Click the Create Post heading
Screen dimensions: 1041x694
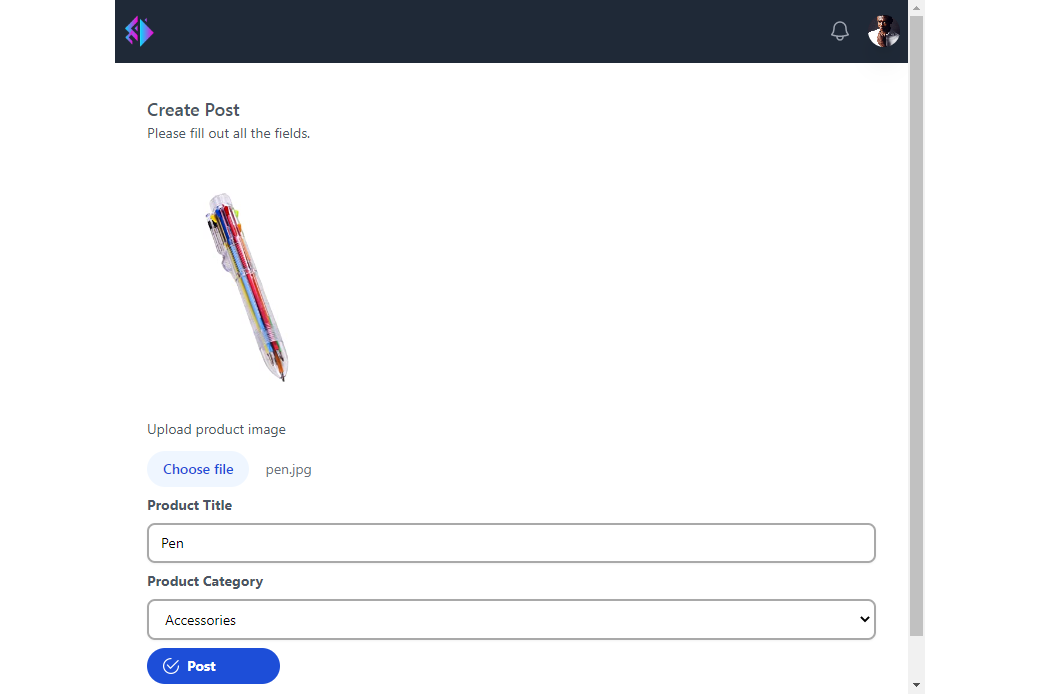[x=193, y=110]
